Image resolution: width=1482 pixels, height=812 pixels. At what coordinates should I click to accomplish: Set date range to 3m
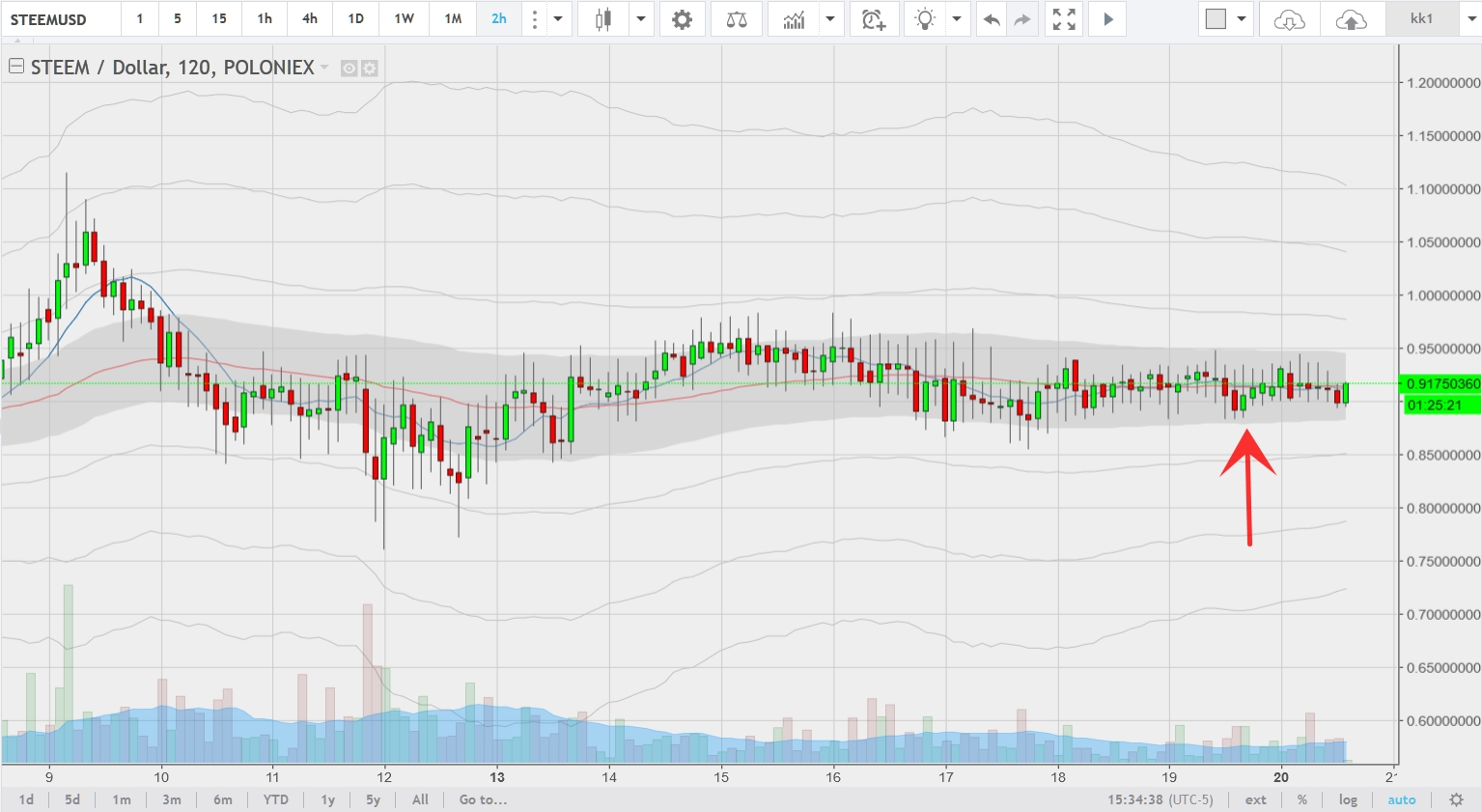point(172,799)
